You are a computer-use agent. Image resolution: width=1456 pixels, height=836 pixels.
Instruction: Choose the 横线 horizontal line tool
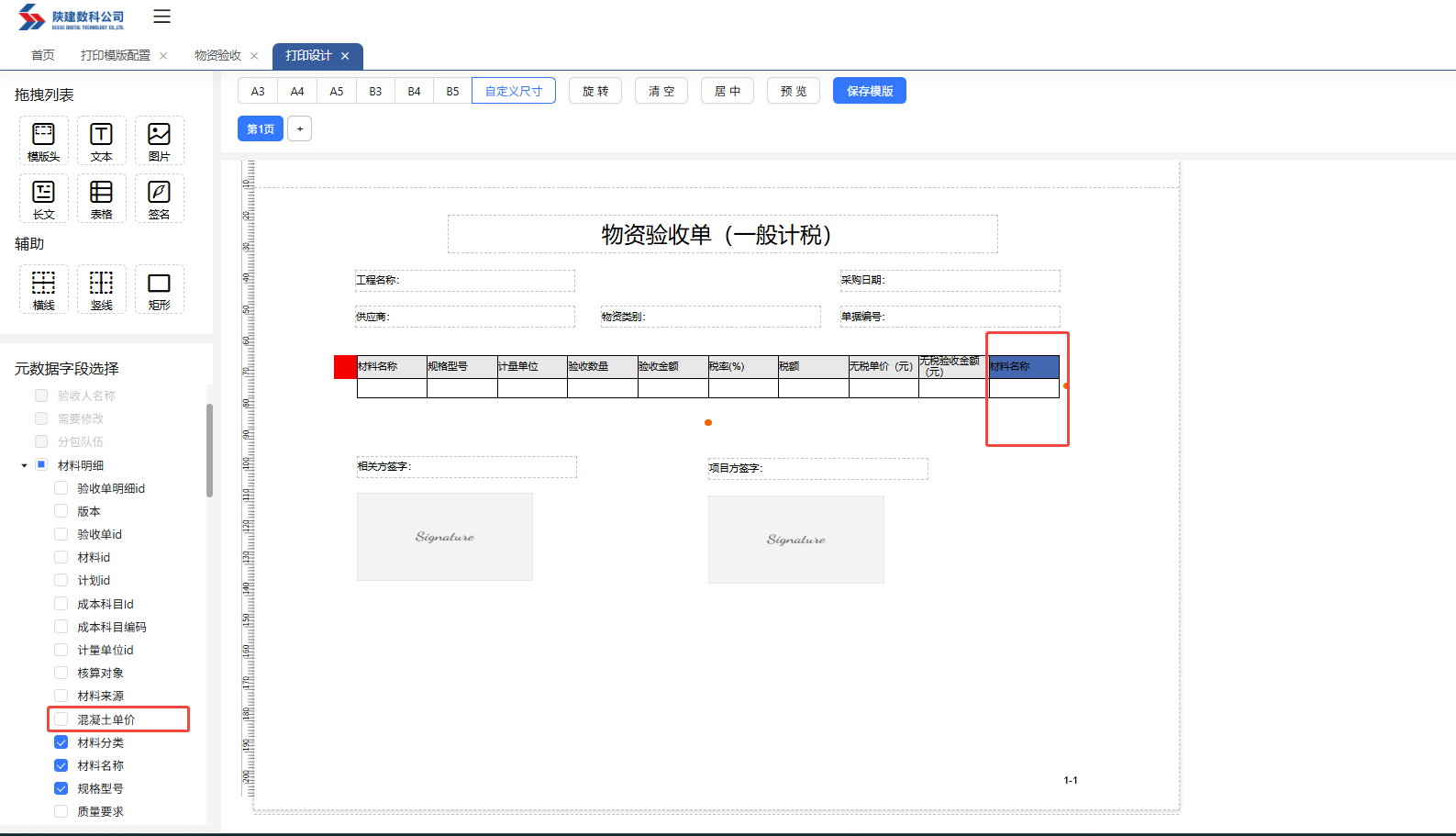[43, 289]
